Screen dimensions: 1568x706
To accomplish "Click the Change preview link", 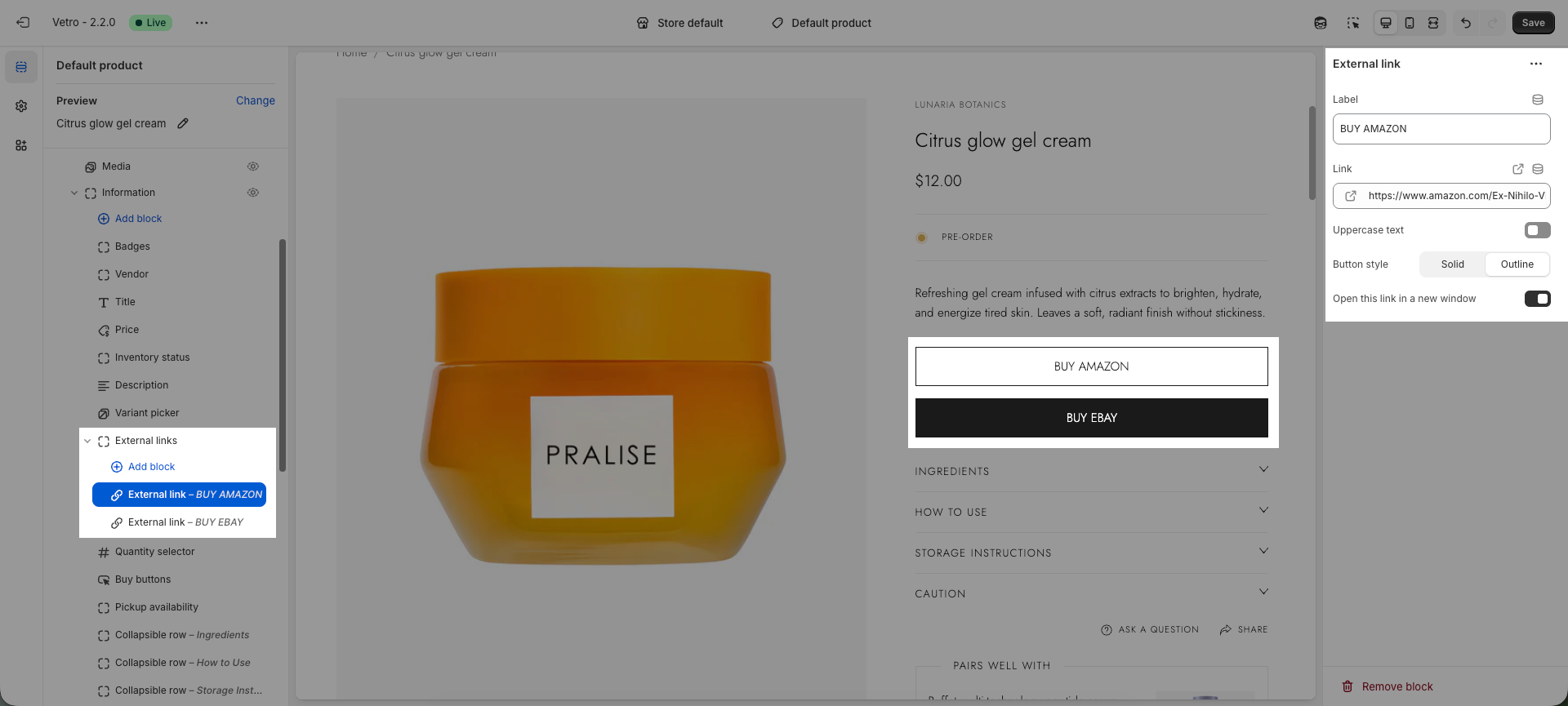I will click(x=255, y=100).
